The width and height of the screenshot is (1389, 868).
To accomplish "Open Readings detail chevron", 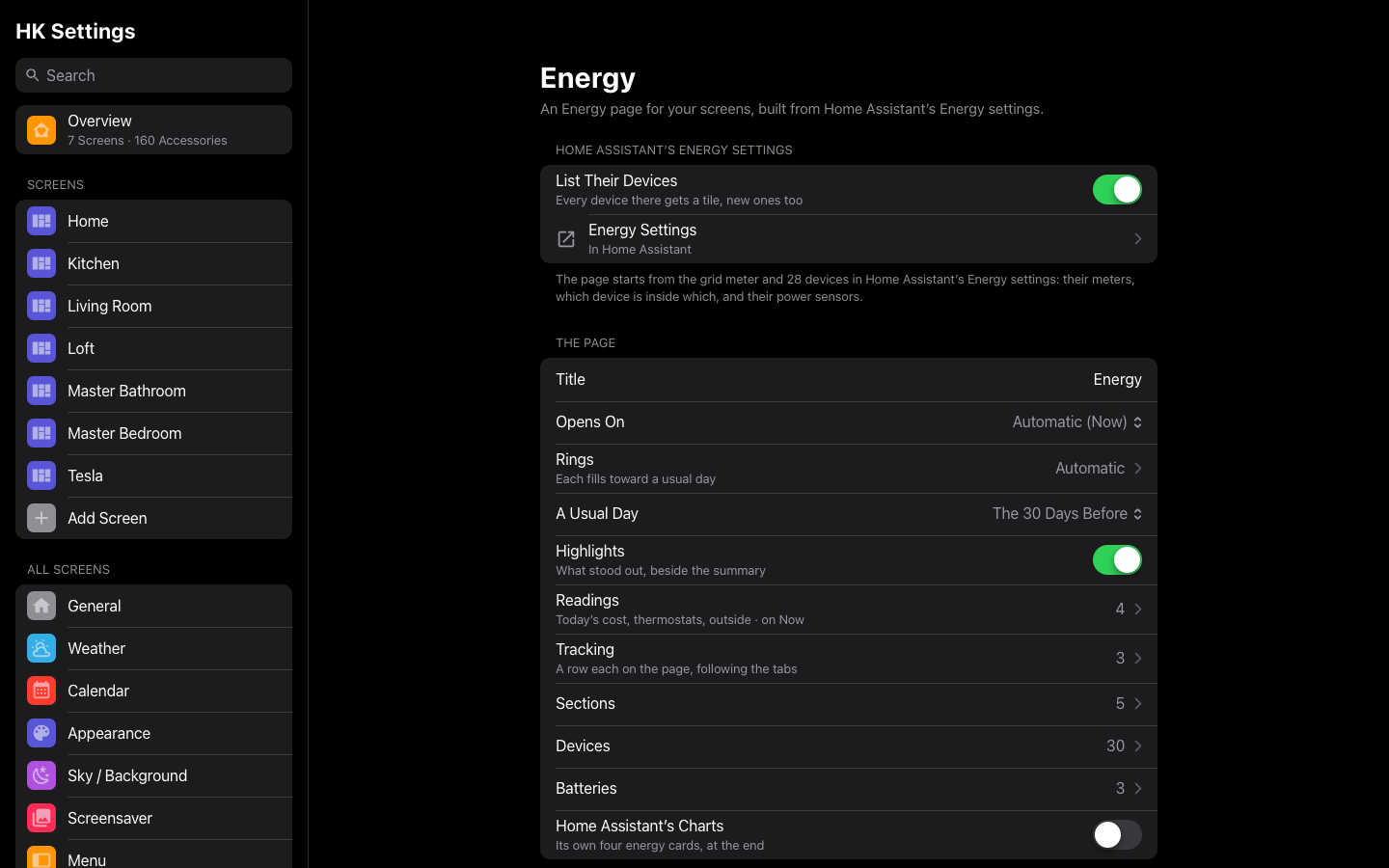I will [x=1138, y=610].
